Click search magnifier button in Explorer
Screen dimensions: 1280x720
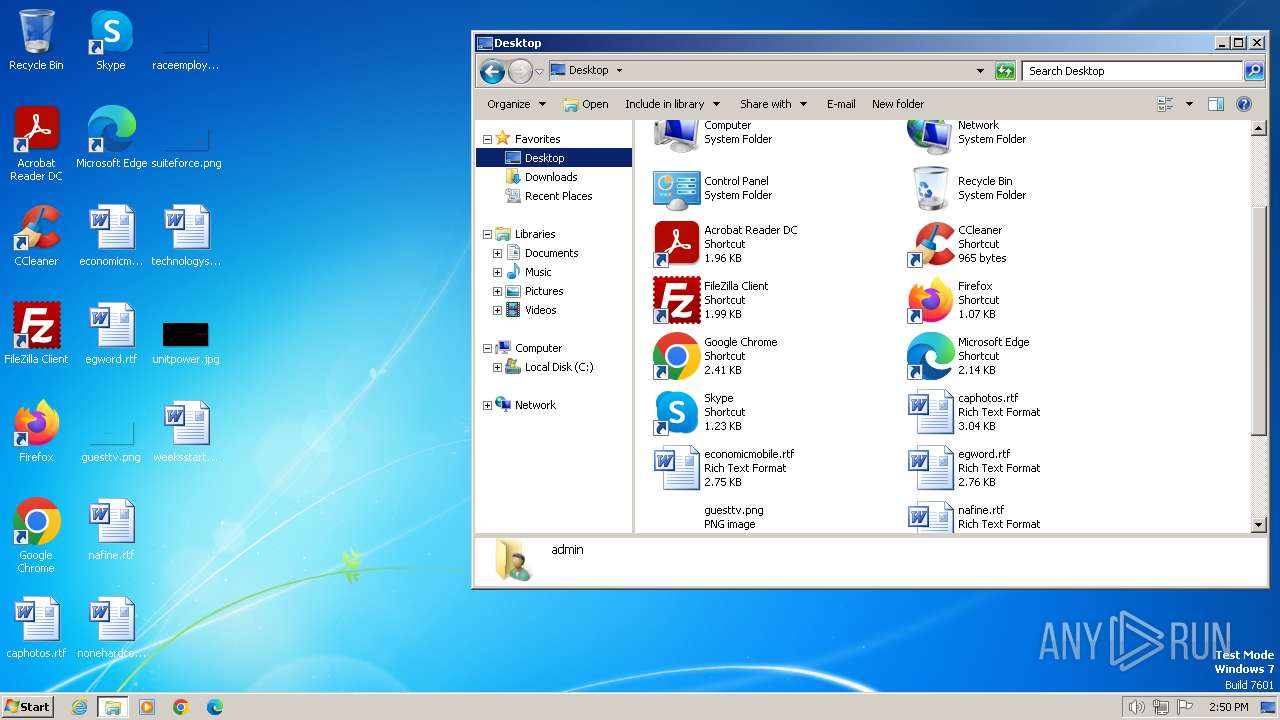[1254, 71]
